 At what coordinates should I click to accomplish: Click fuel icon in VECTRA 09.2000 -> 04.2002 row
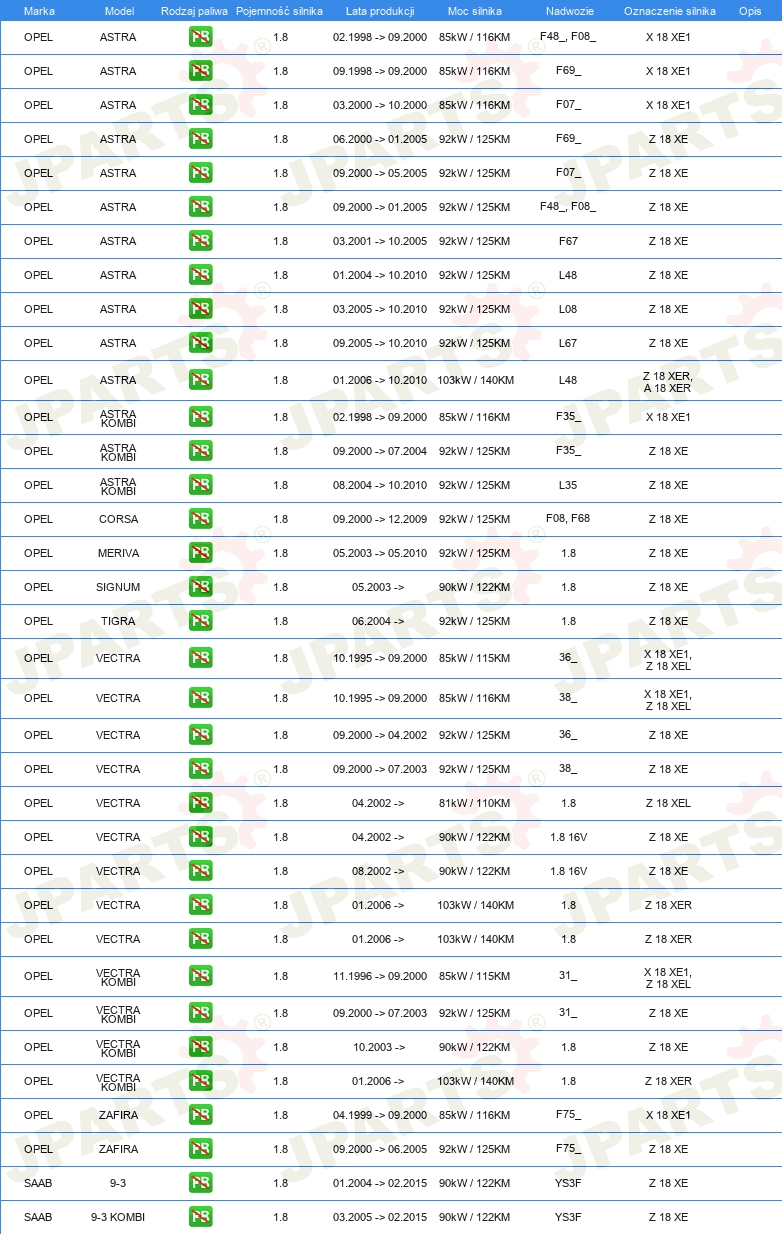click(x=200, y=735)
